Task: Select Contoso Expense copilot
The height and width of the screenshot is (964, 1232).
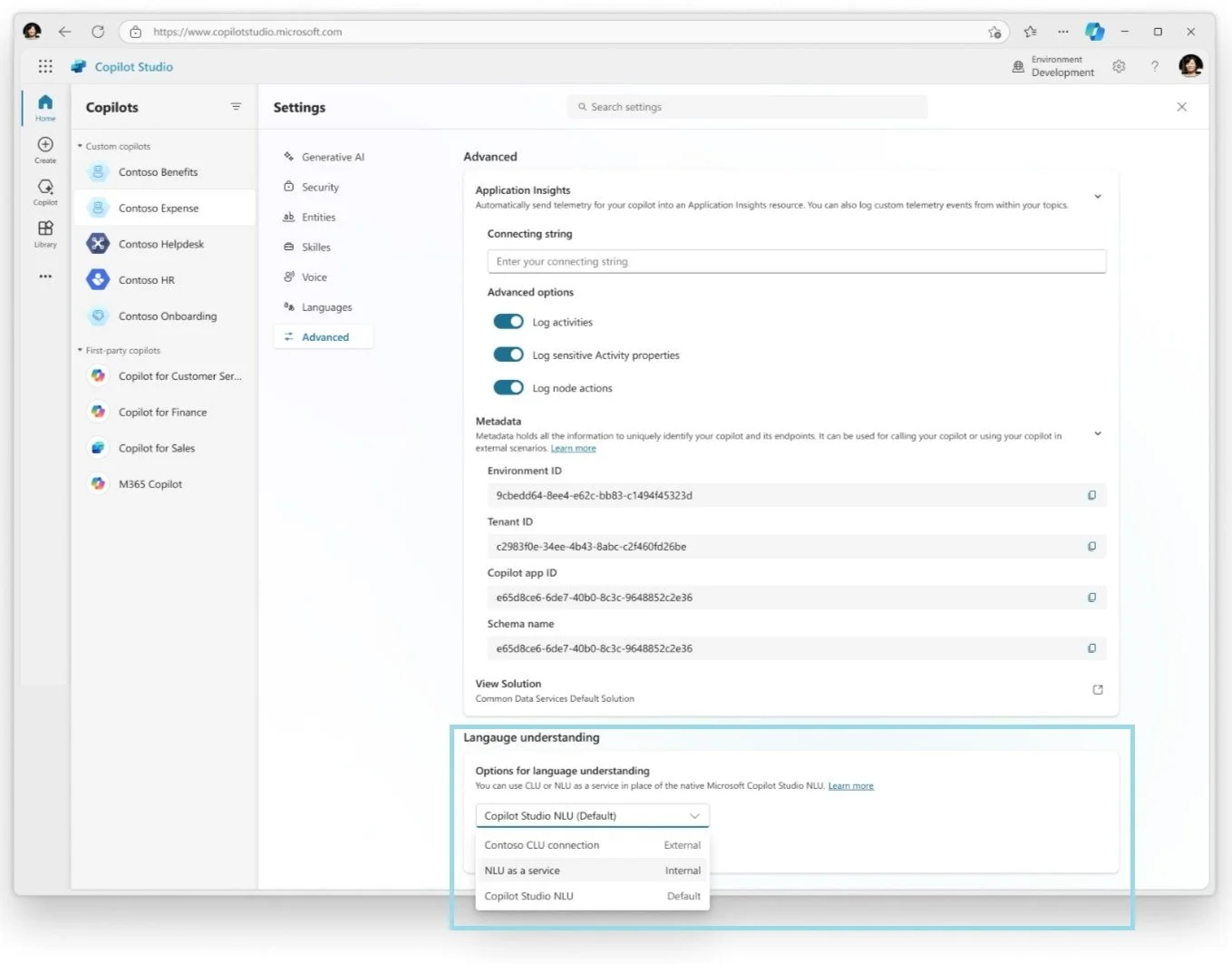Action: click(164, 208)
